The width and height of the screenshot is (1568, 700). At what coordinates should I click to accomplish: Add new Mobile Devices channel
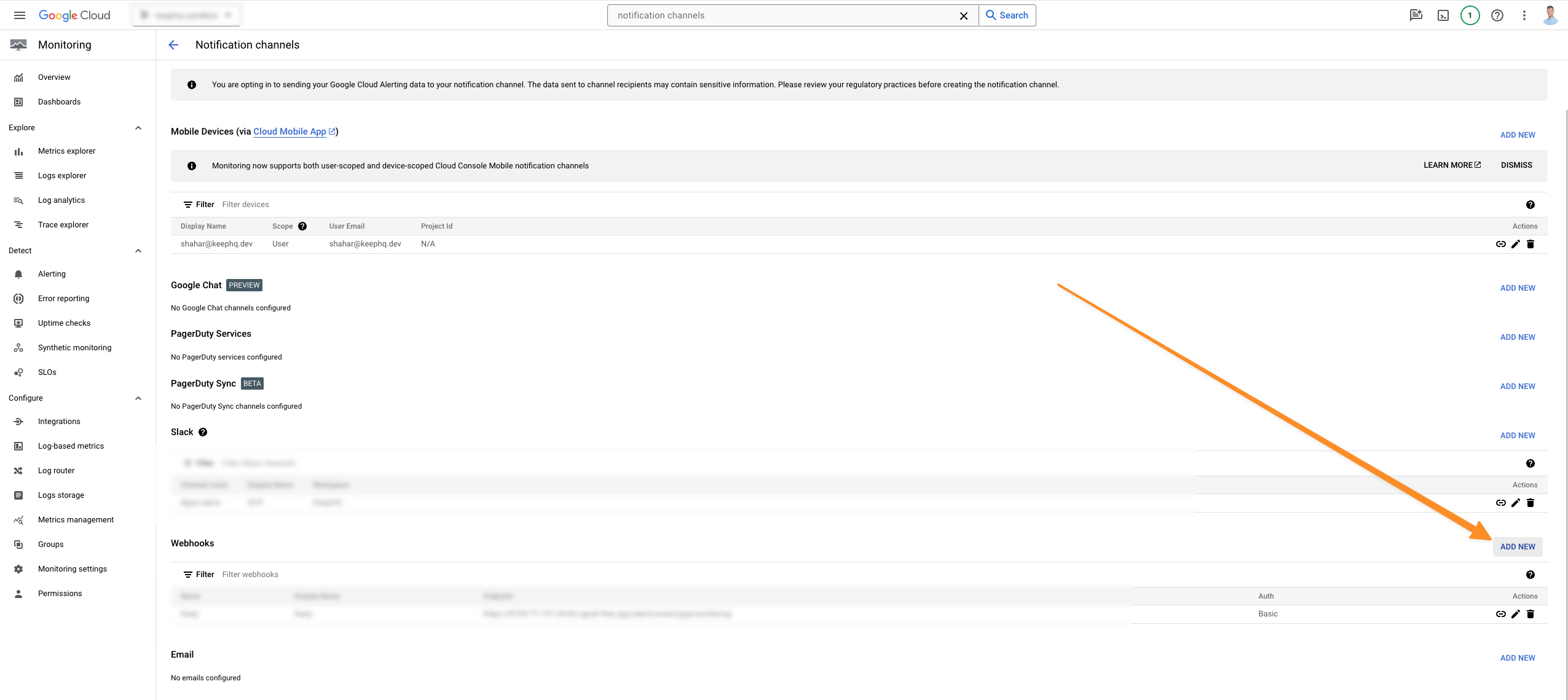pyautogui.click(x=1518, y=135)
